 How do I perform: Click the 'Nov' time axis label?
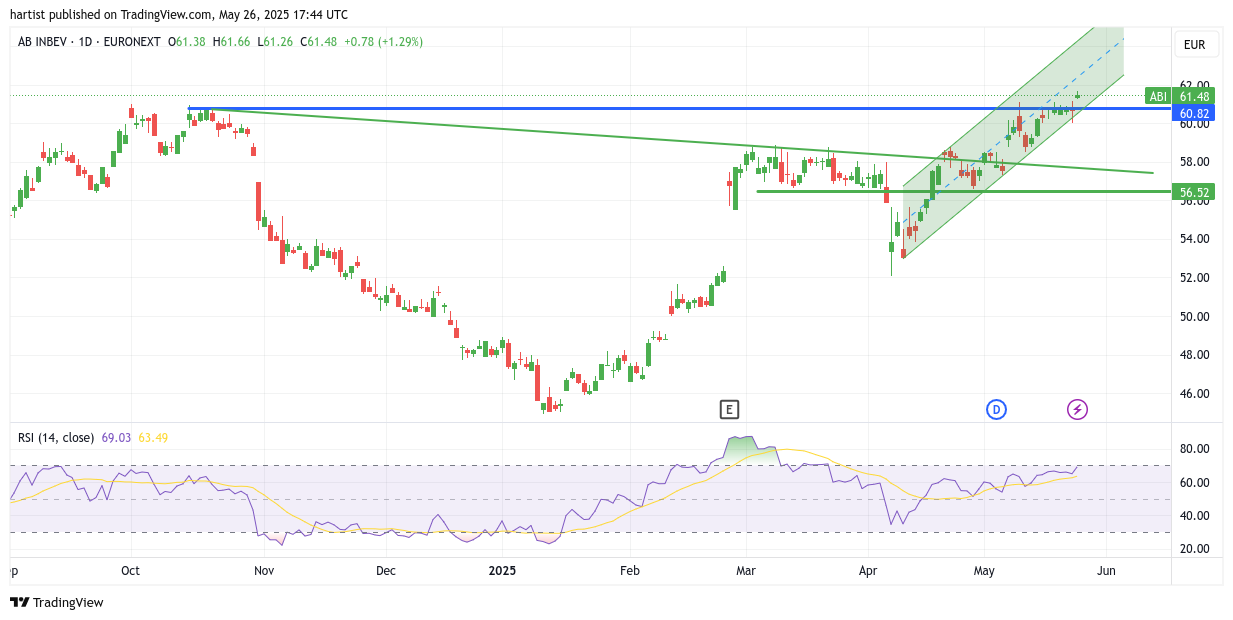click(x=264, y=571)
